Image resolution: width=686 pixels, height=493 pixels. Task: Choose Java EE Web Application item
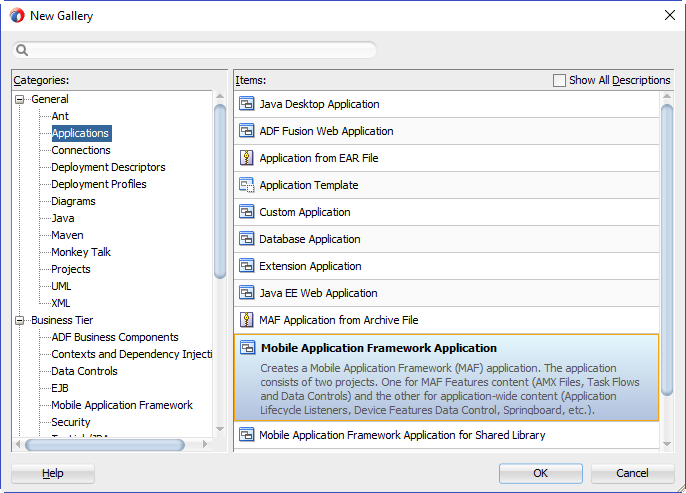[x=446, y=294]
